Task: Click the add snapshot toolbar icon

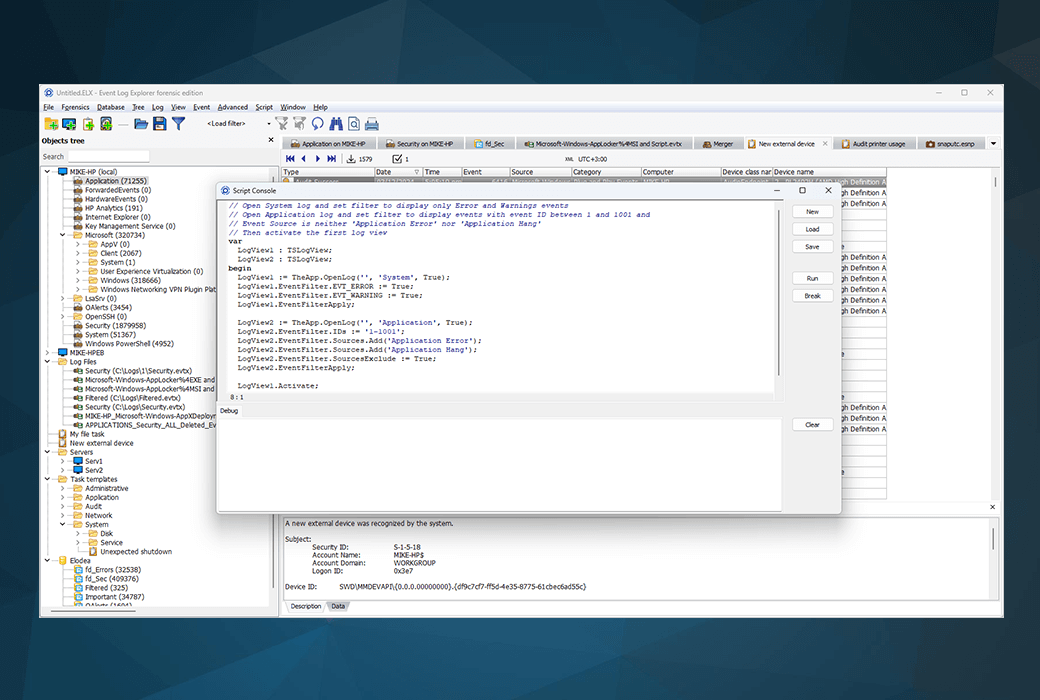Action: pos(106,124)
